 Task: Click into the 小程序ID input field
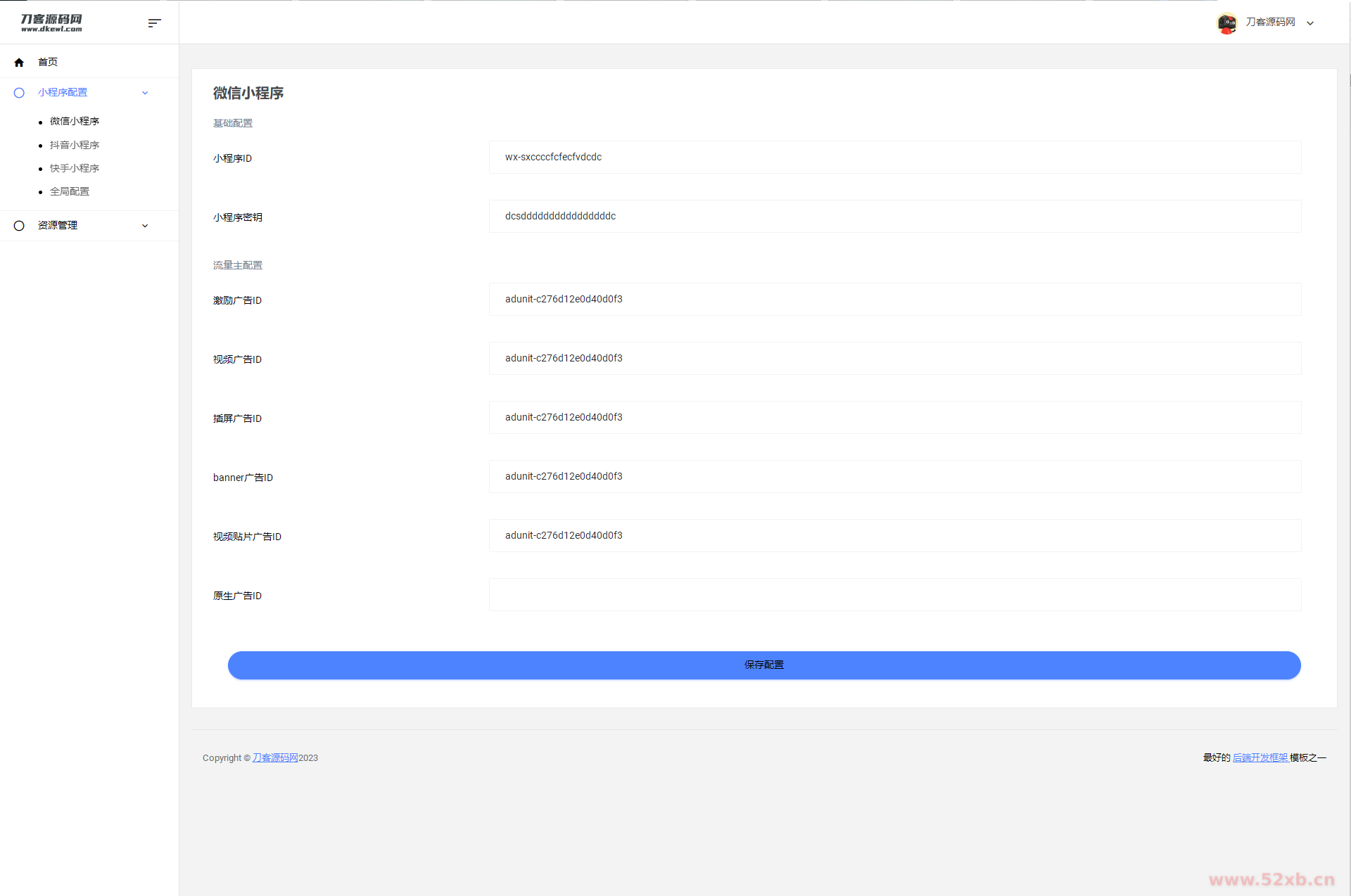click(894, 158)
